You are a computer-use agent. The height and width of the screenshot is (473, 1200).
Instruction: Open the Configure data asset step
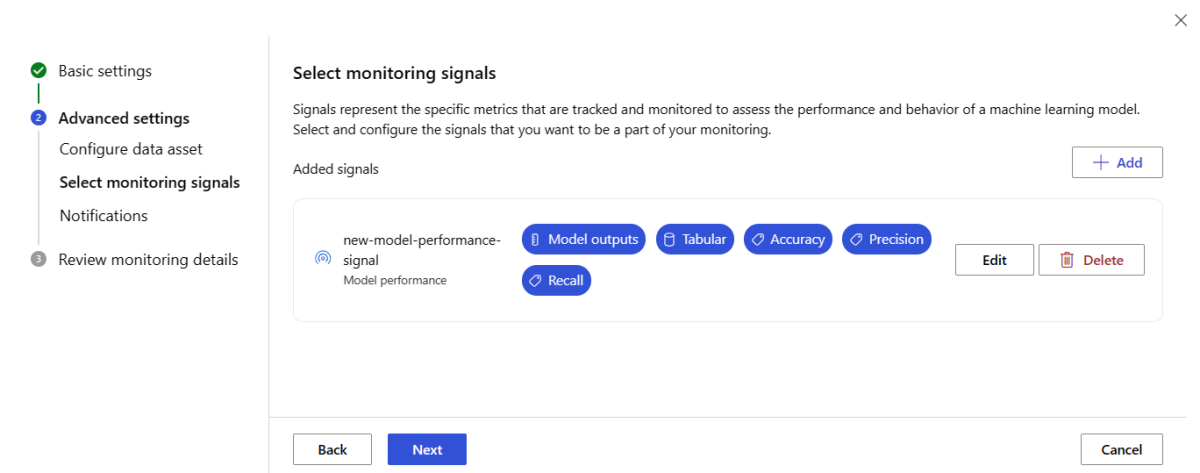tap(131, 149)
